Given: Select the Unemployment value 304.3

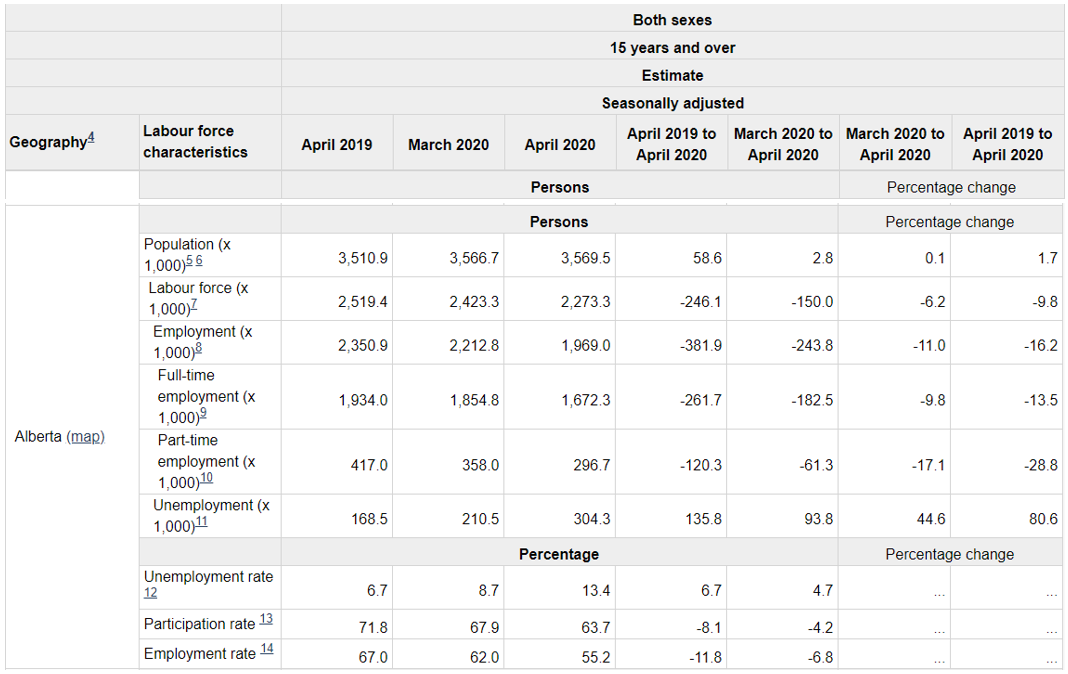Looking at the screenshot, I should [592, 519].
